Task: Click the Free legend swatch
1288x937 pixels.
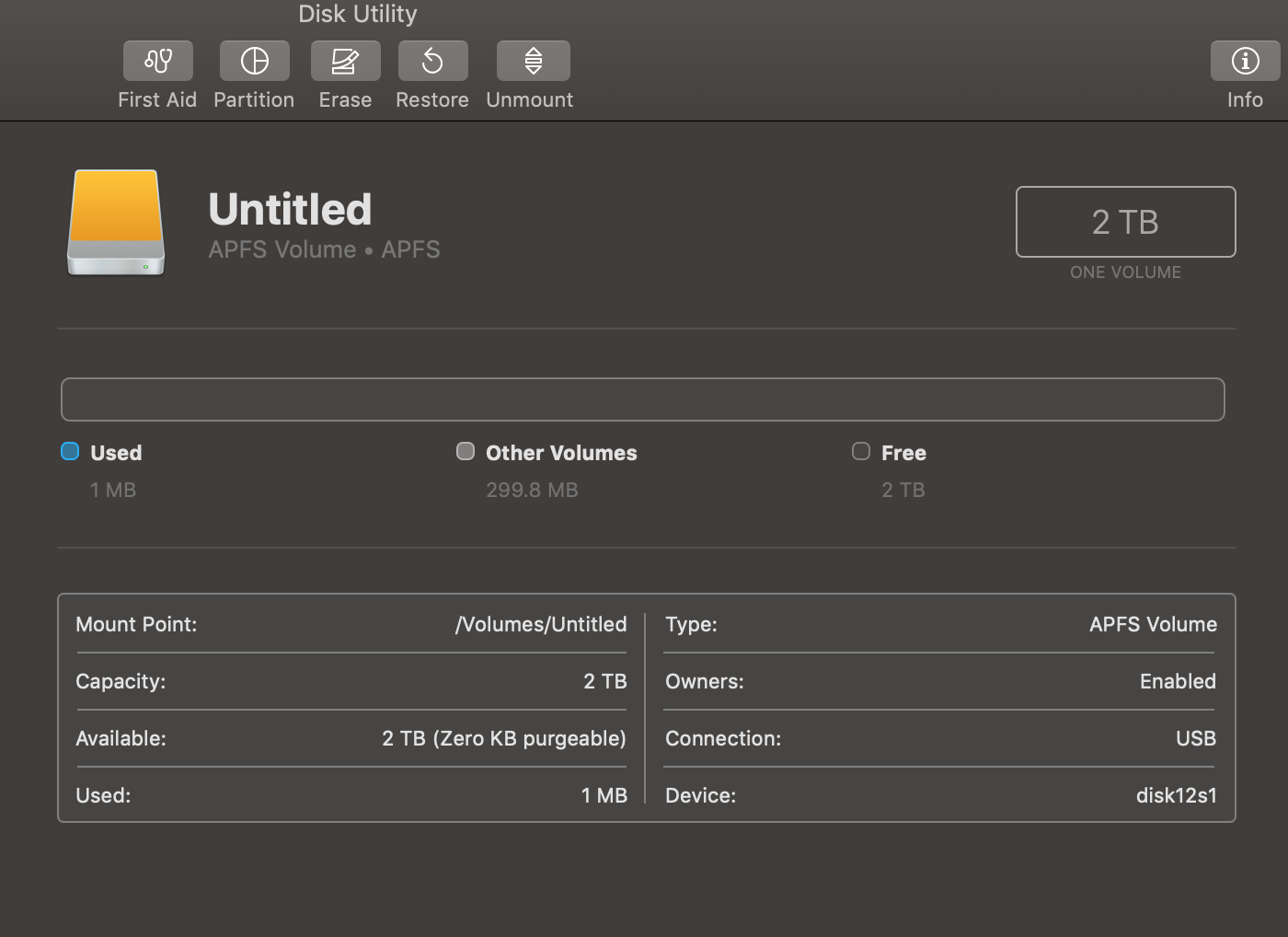Action: click(x=861, y=451)
